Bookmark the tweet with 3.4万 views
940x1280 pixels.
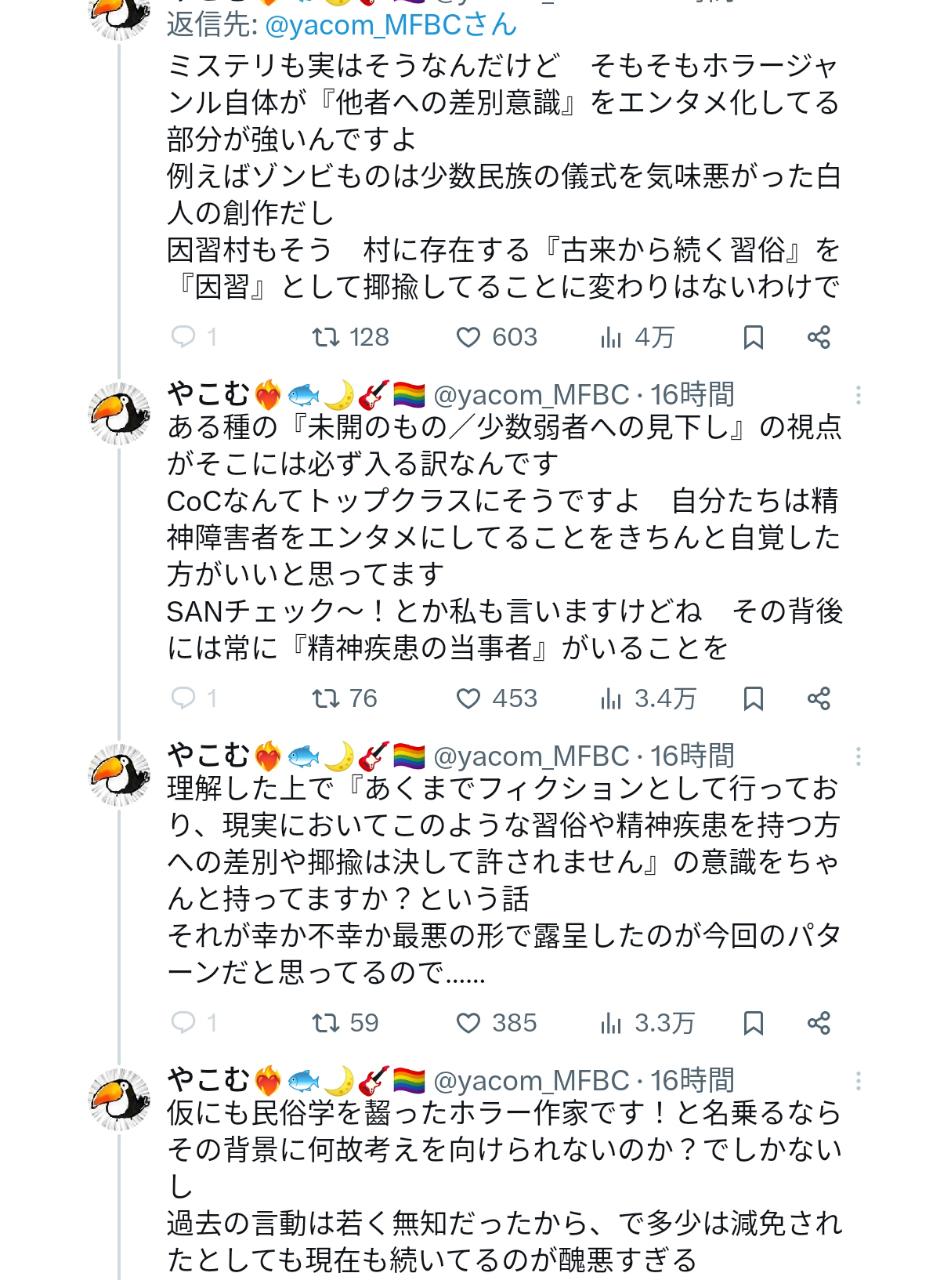coord(753,698)
